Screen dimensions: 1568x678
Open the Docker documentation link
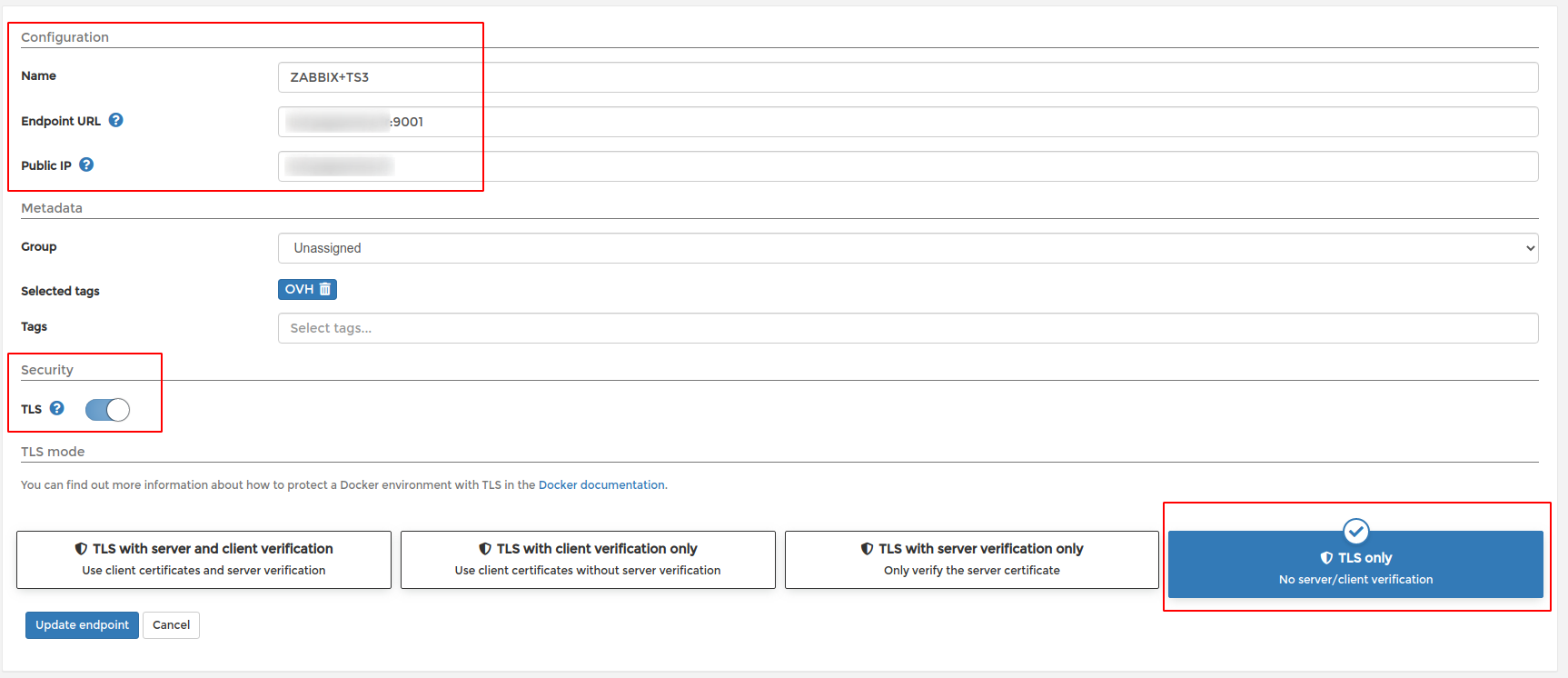click(601, 485)
